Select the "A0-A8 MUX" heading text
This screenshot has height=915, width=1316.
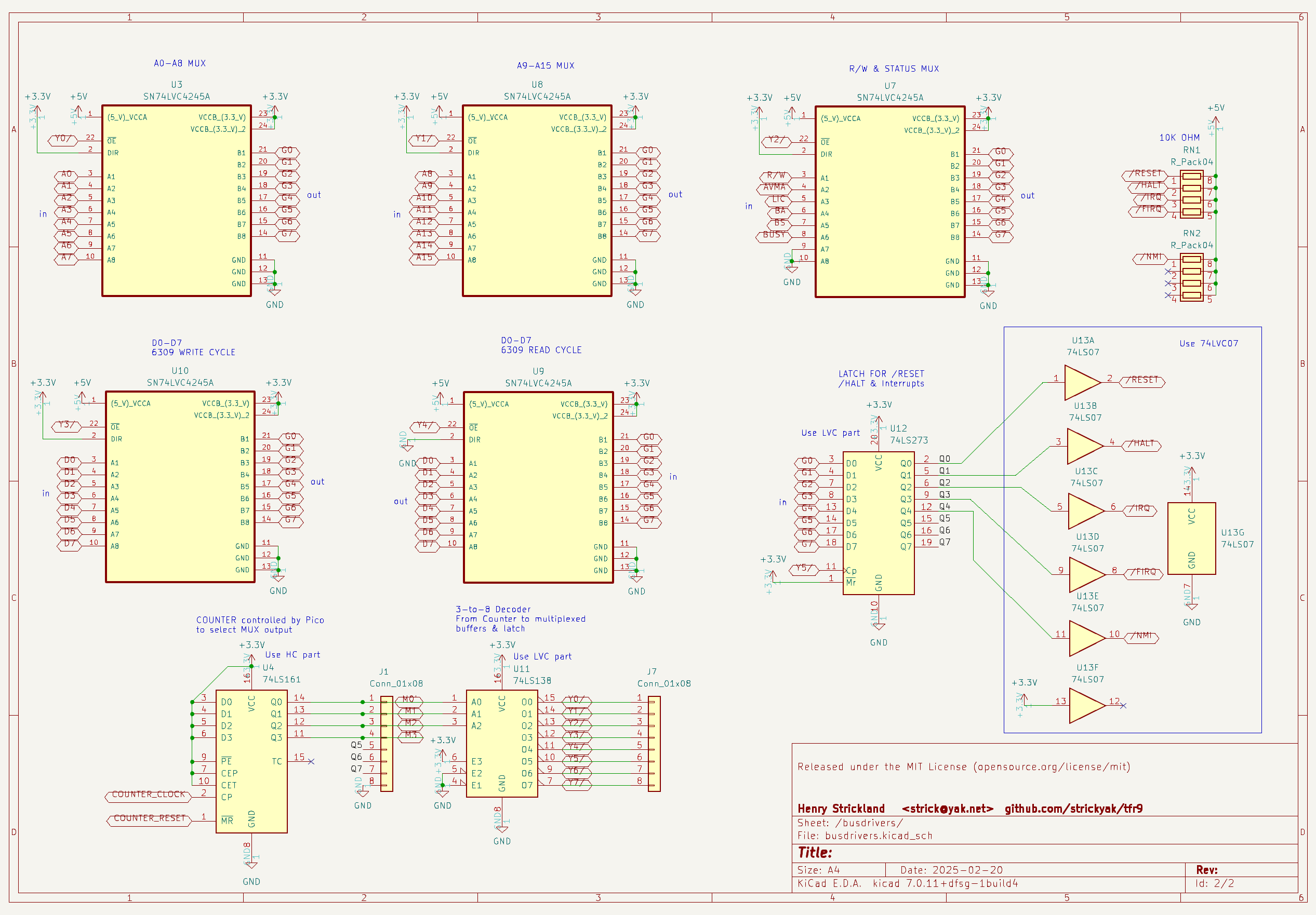179,63
